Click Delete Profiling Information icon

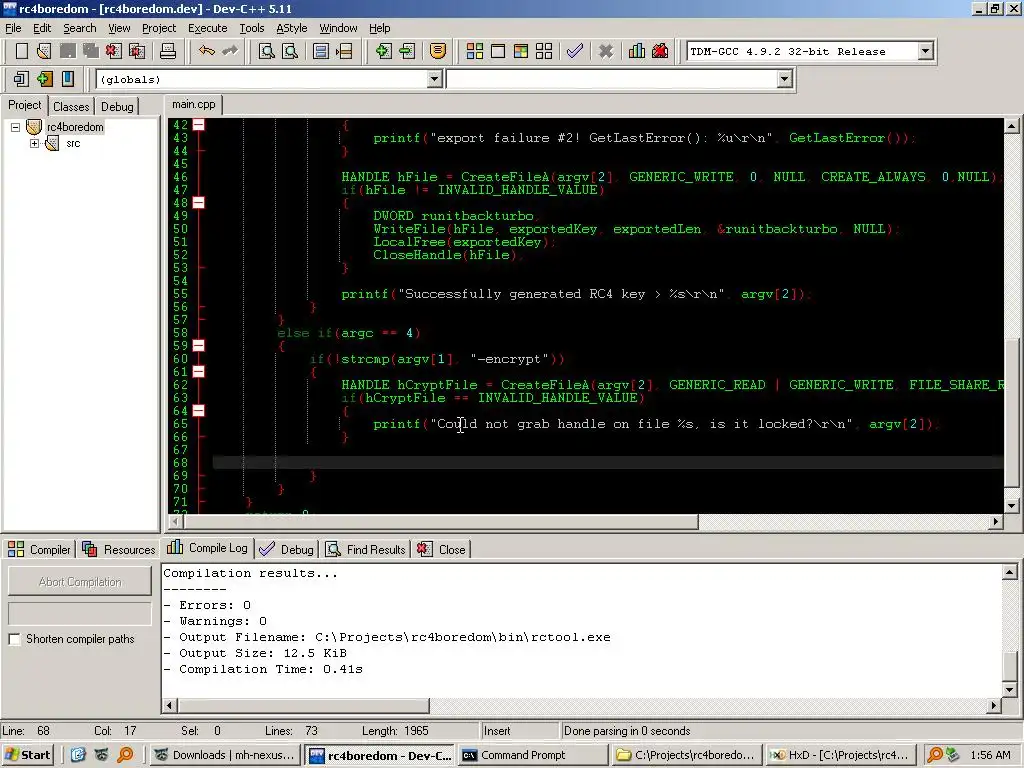click(660, 51)
